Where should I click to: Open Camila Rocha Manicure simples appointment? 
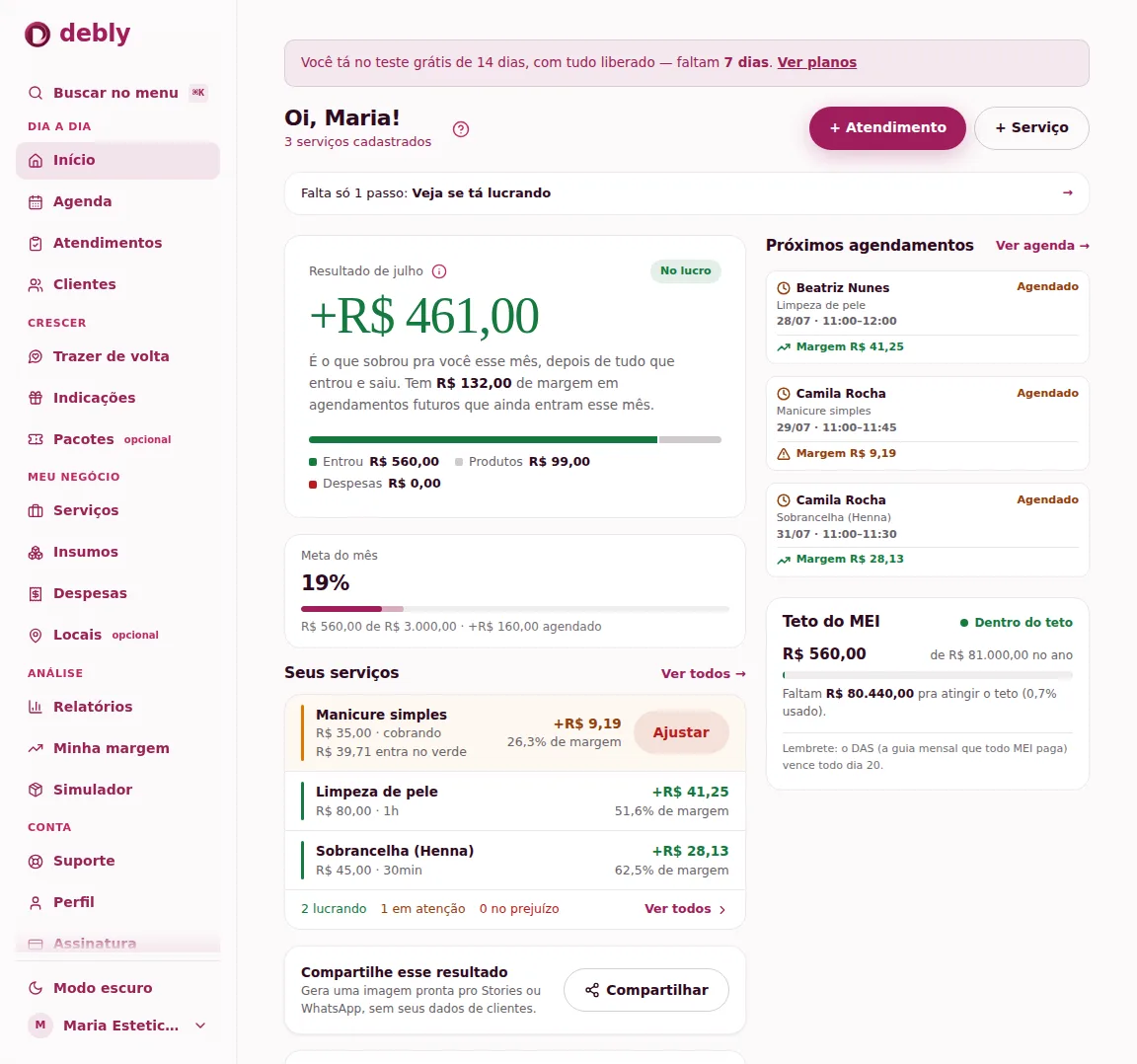pyautogui.click(x=928, y=423)
